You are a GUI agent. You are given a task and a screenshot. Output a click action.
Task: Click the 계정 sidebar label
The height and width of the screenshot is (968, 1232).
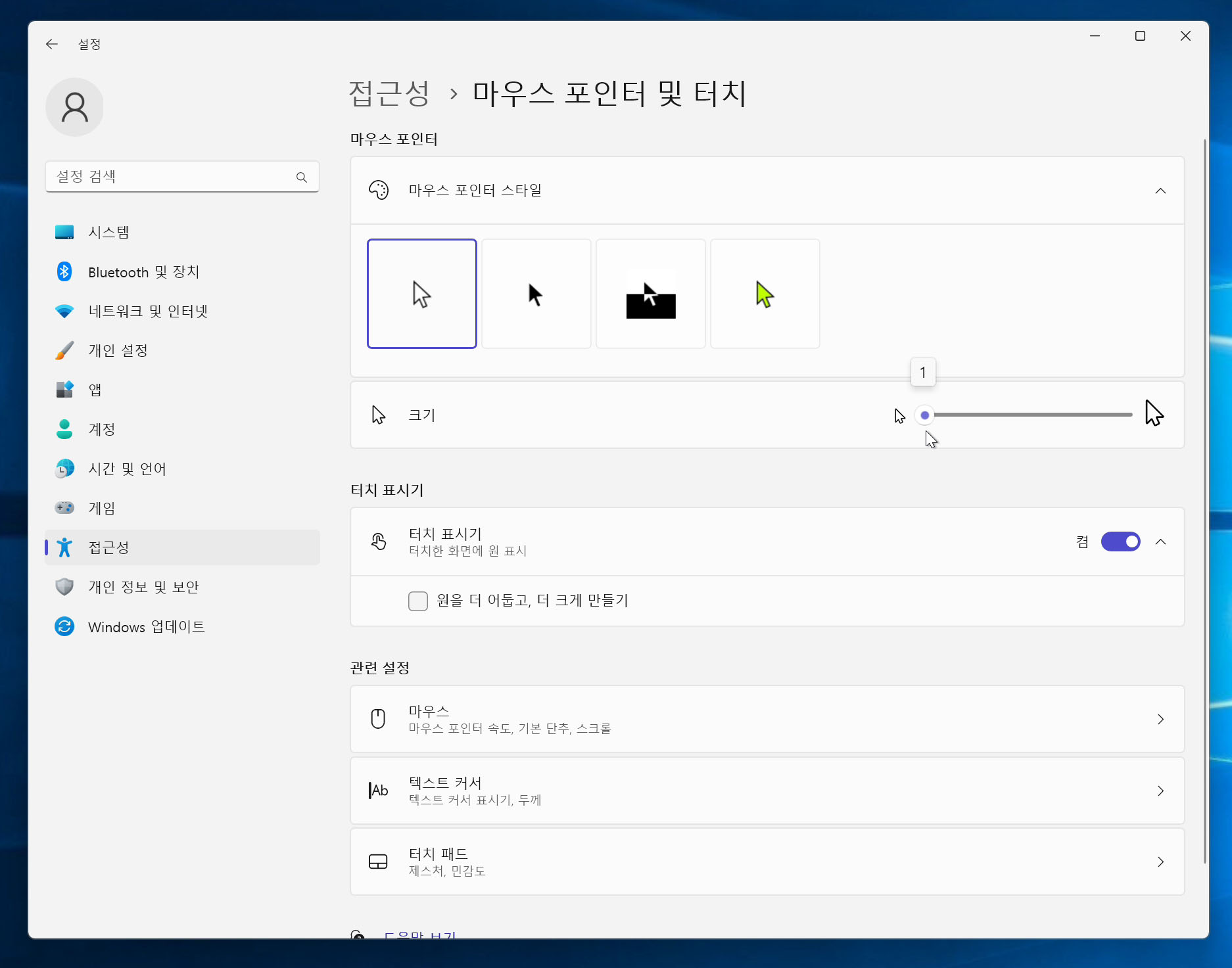click(102, 429)
